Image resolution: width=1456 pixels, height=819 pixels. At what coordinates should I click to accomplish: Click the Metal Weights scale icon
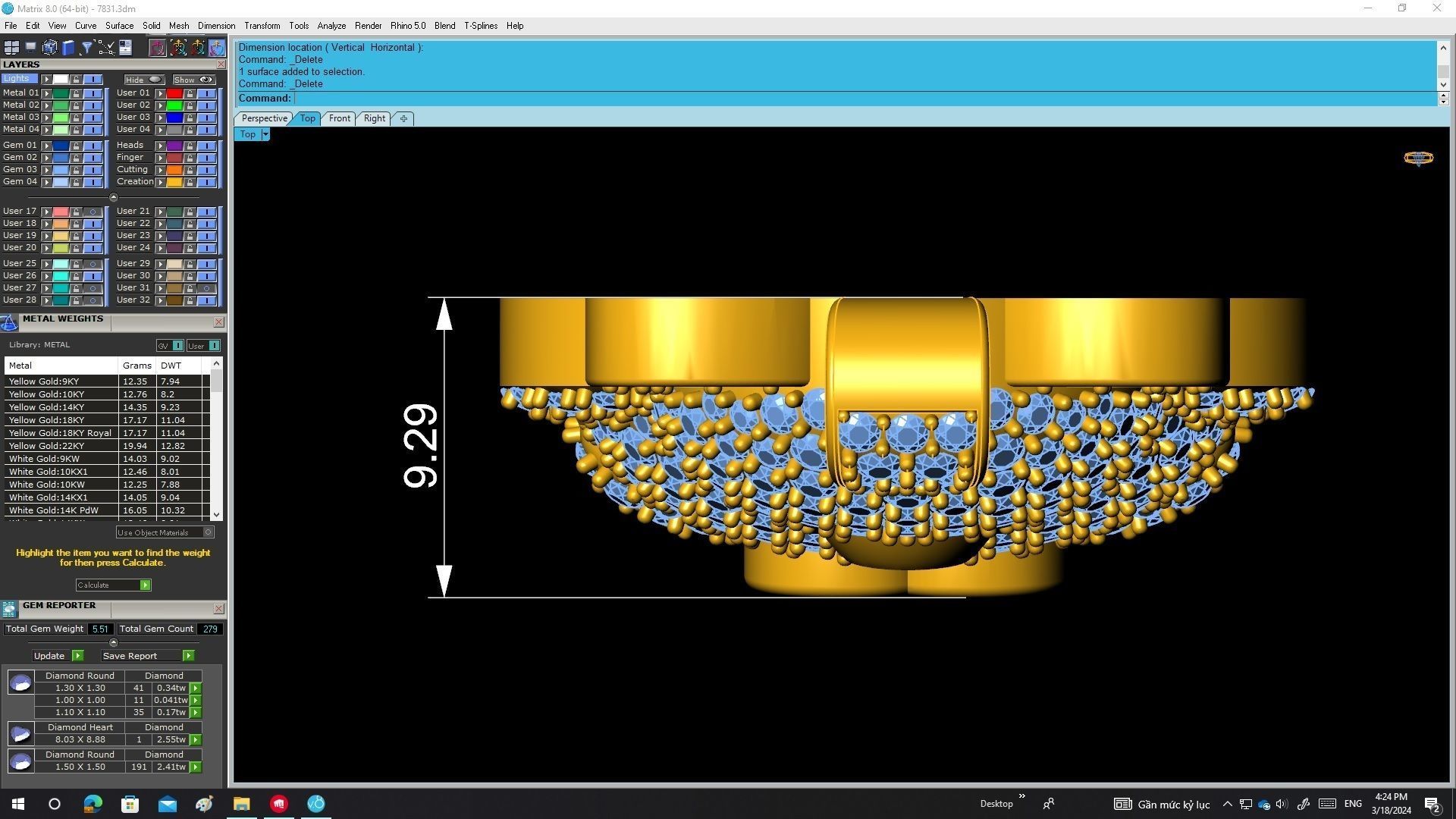tap(9, 323)
